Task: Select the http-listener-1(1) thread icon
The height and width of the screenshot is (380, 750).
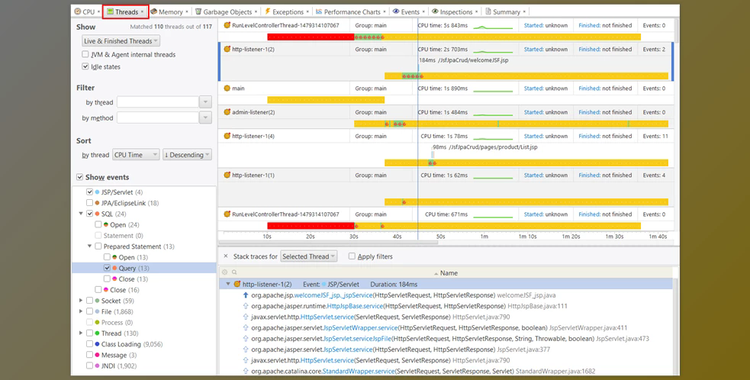Action: pyautogui.click(x=227, y=175)
